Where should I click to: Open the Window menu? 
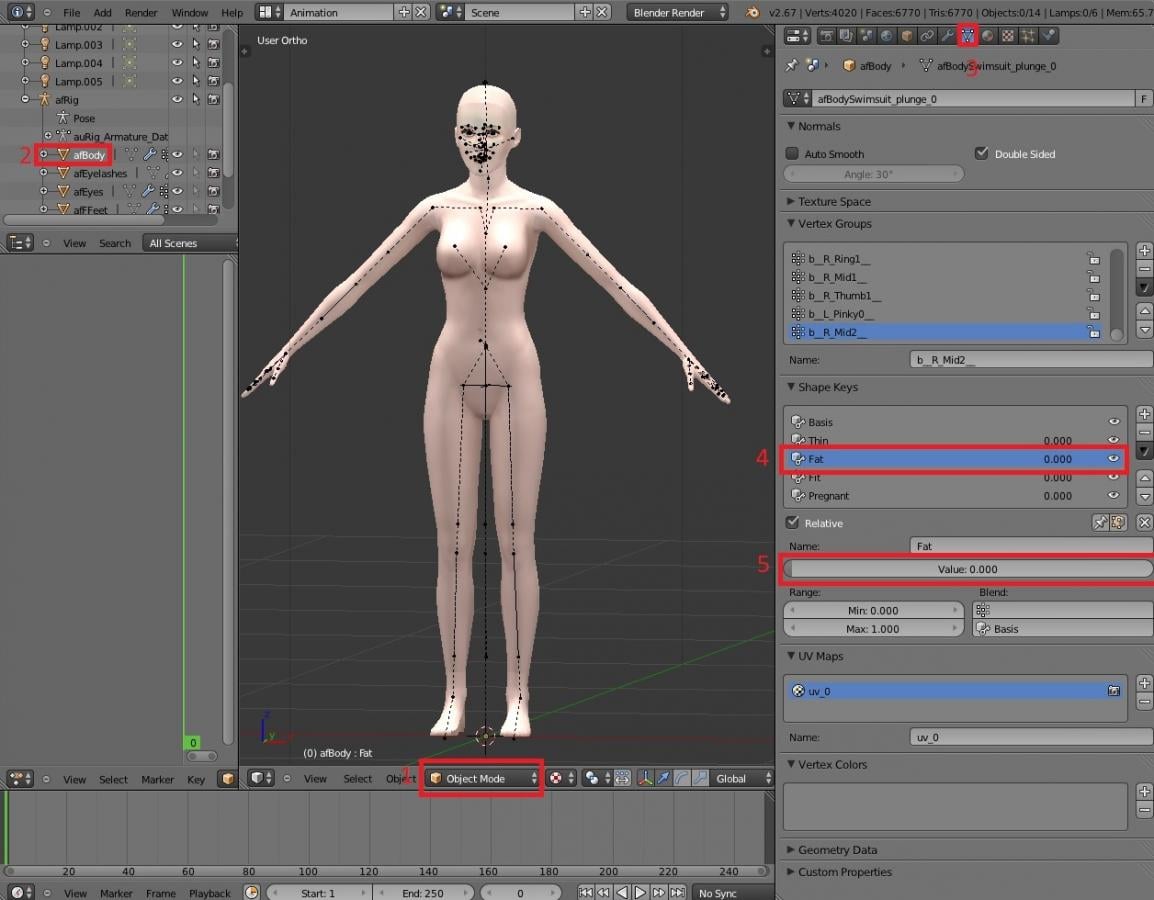pyautogui.click(x=189, y=13)
